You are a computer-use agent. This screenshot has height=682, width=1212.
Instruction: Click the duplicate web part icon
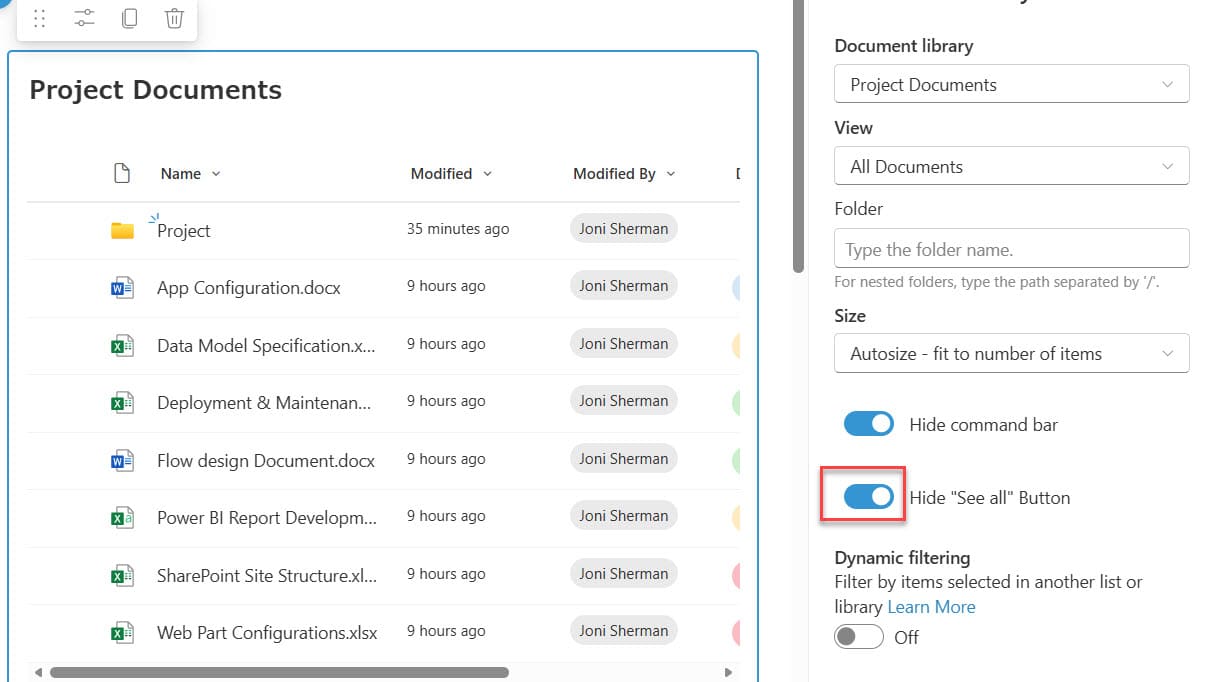click(129, 18)
